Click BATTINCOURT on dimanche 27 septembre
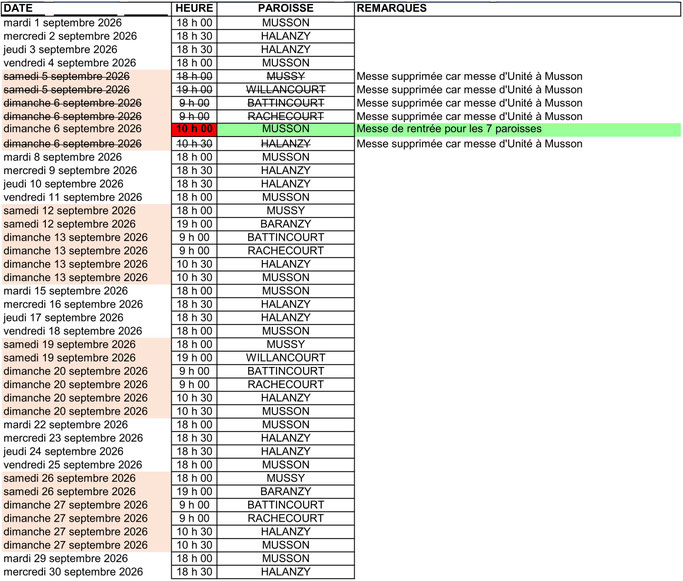The image size is (683, 581). (x=286, y=505)
